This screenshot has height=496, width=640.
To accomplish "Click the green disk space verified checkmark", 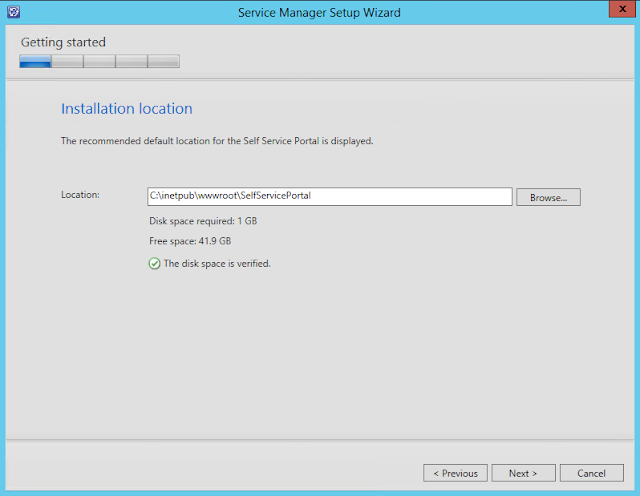I will 154,264.
